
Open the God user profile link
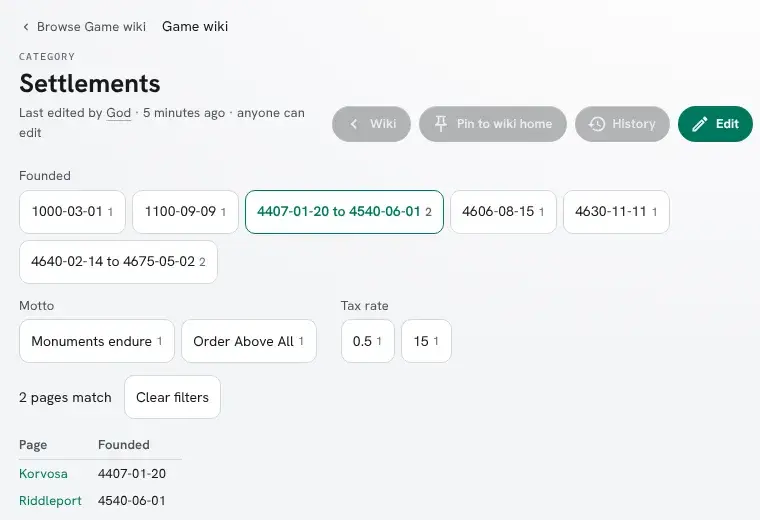(x=119, y=113)
